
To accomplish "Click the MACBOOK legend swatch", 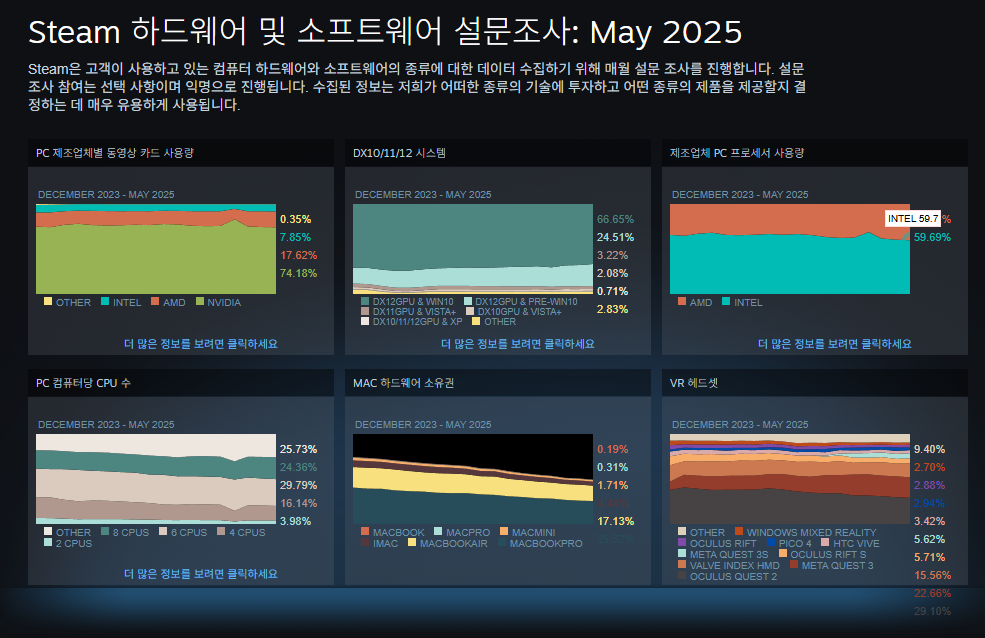I will pyautogui.click(x=365, y=531).
